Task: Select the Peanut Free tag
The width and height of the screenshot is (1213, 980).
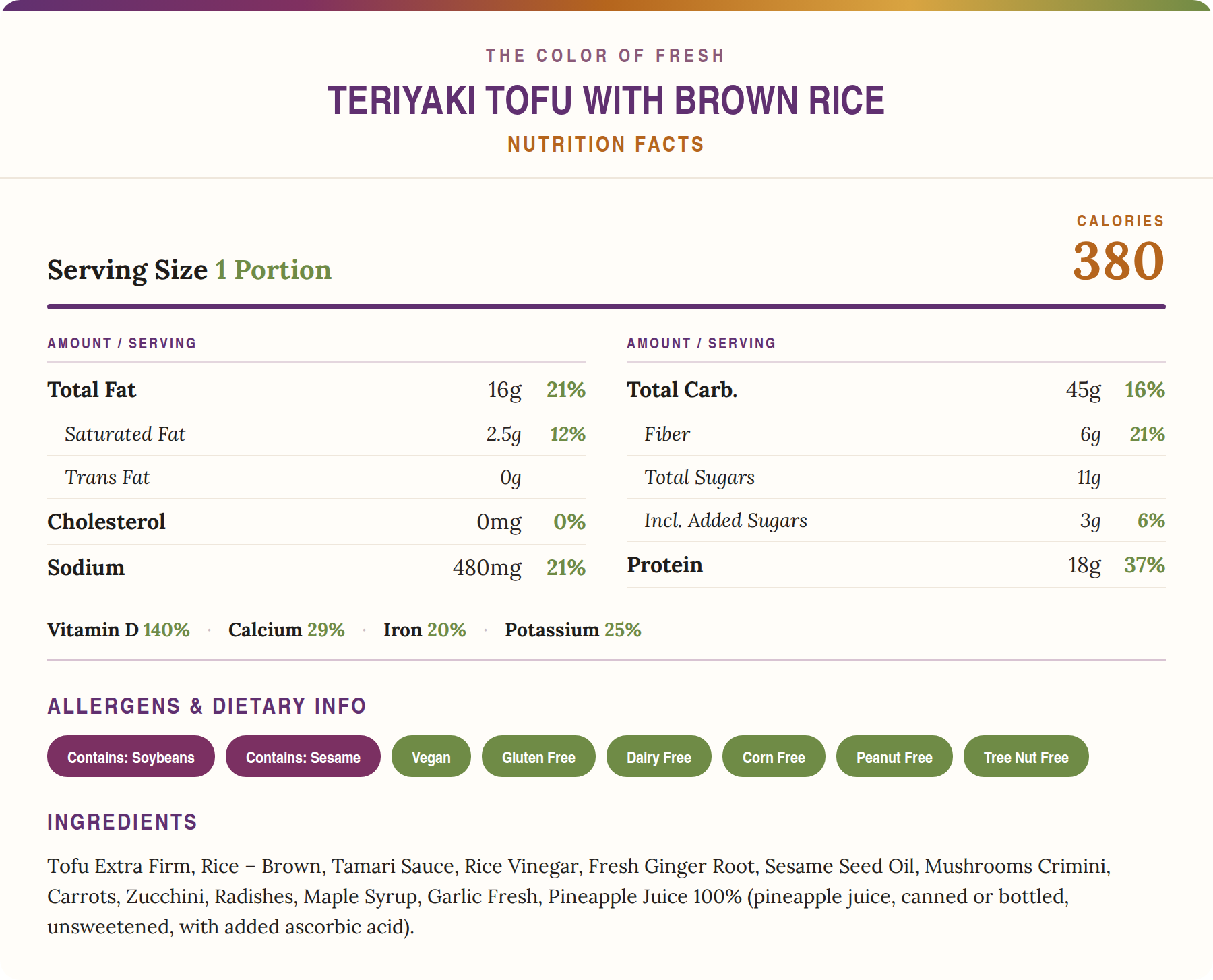Action: point(894,756)
